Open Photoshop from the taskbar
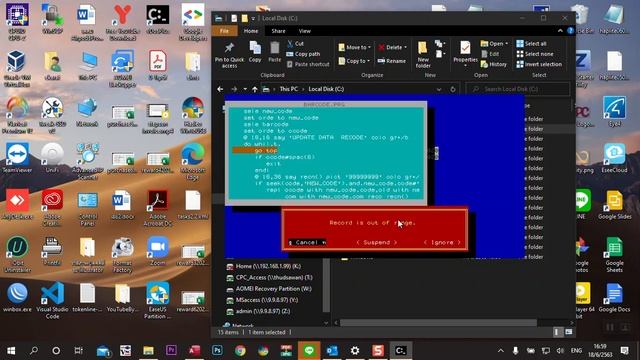Viewport: 640px width, 360px height. pyautogui.click(x=217, y=350)
